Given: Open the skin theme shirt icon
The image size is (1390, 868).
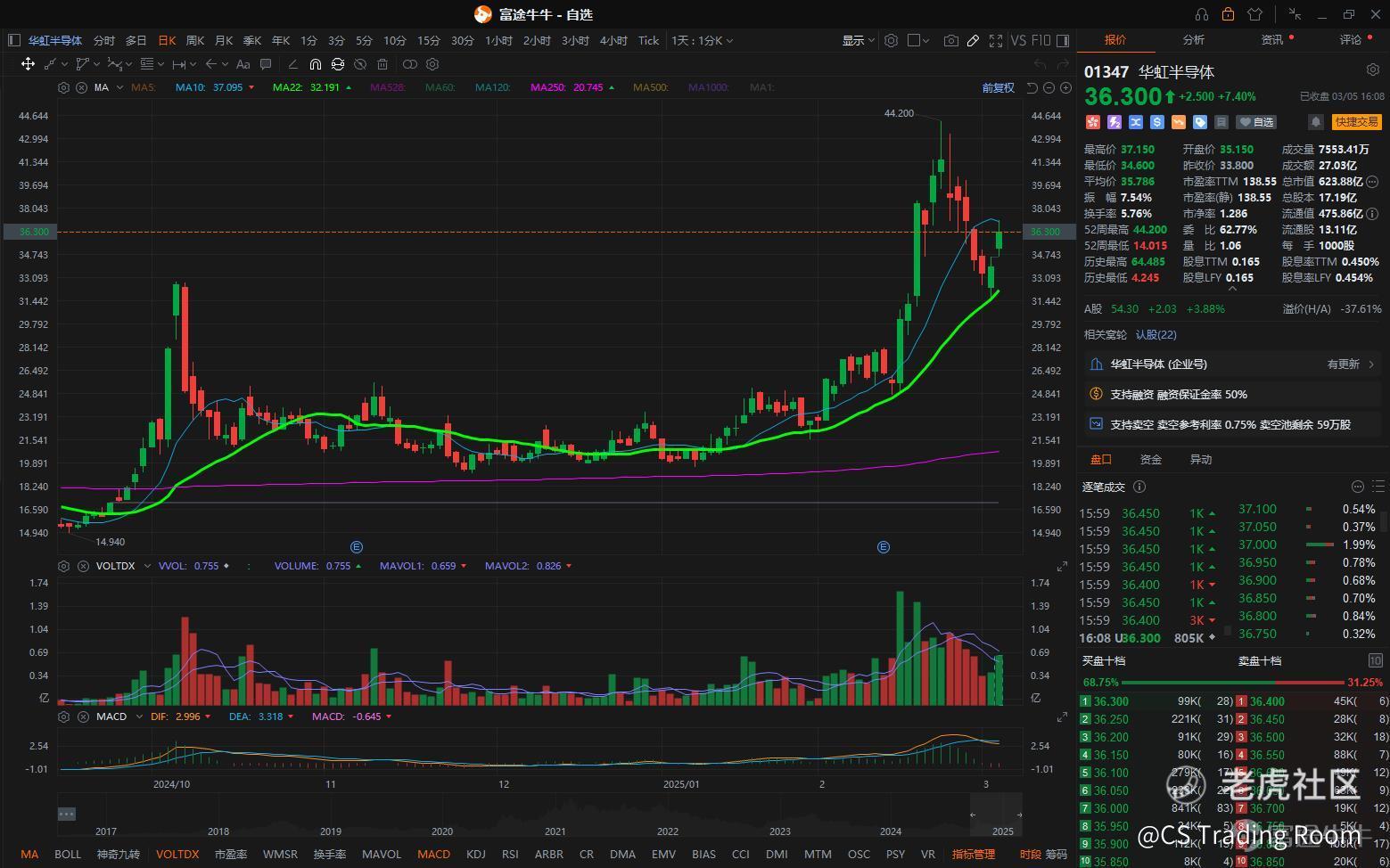Looking at the screenshot, I should pos(1255,14).
